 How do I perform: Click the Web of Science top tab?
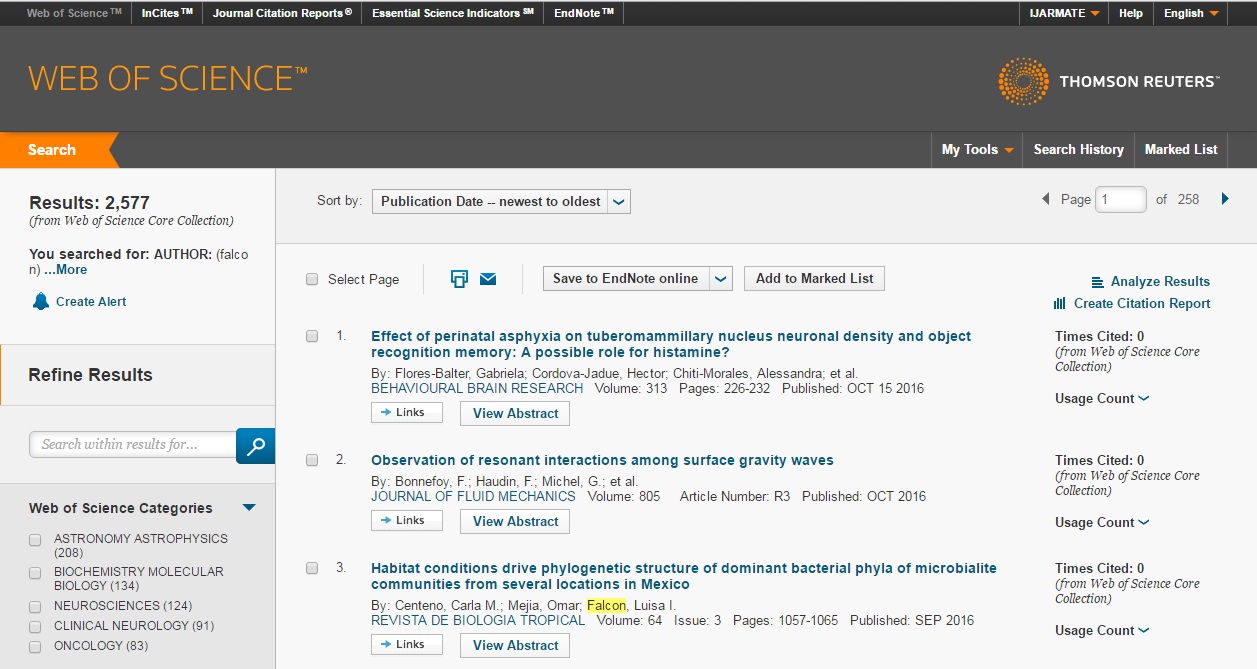tap(74, 13)
